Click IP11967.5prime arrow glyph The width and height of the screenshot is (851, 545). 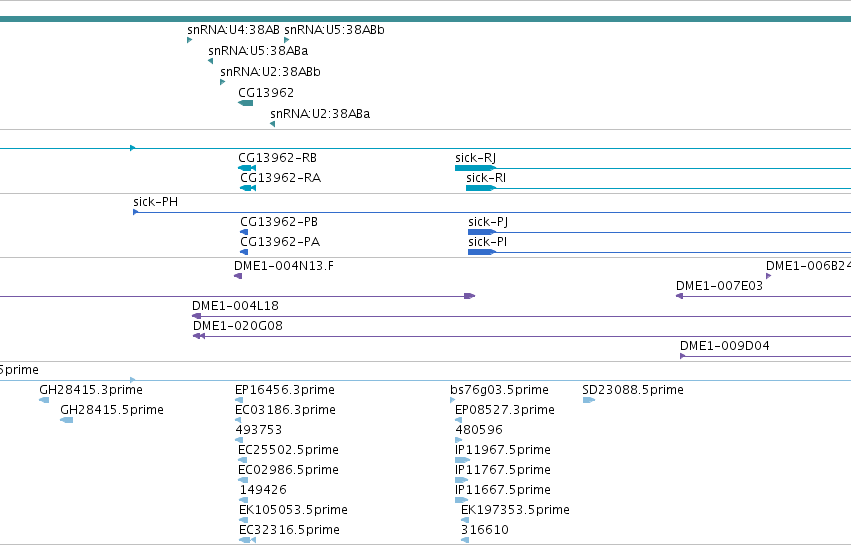point(462,460)
